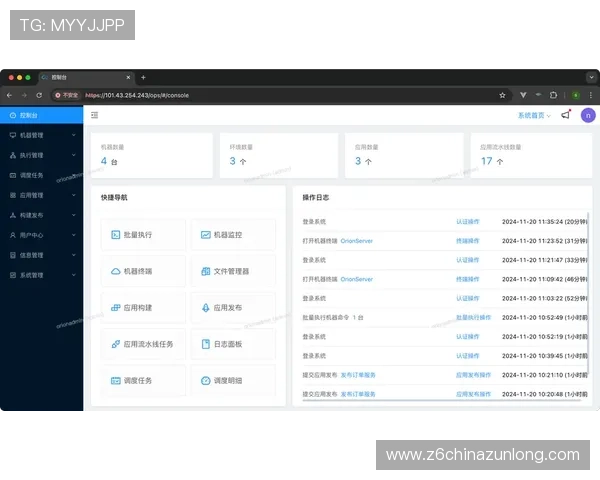The height and width of the screenshot is (480, 600).
Task: Click the browser forward arrow
Action: tap(24, 95)
